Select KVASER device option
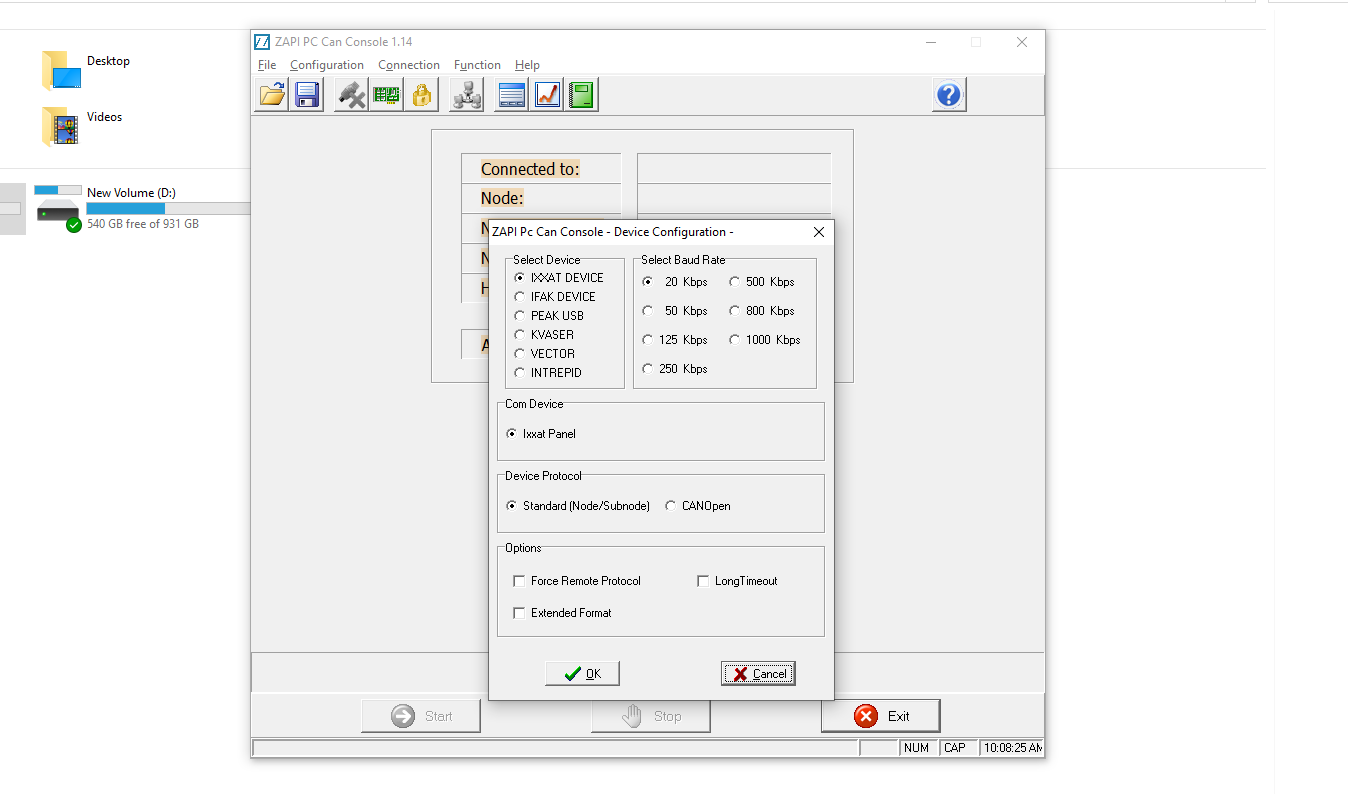This screenshot has height=794, width=1348. click(x=544, y=335)
